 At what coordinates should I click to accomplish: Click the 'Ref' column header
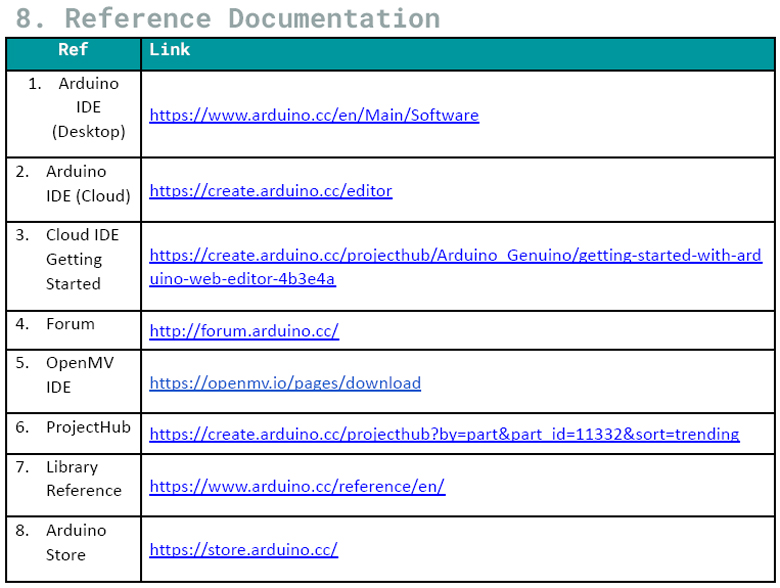point(73,50)
